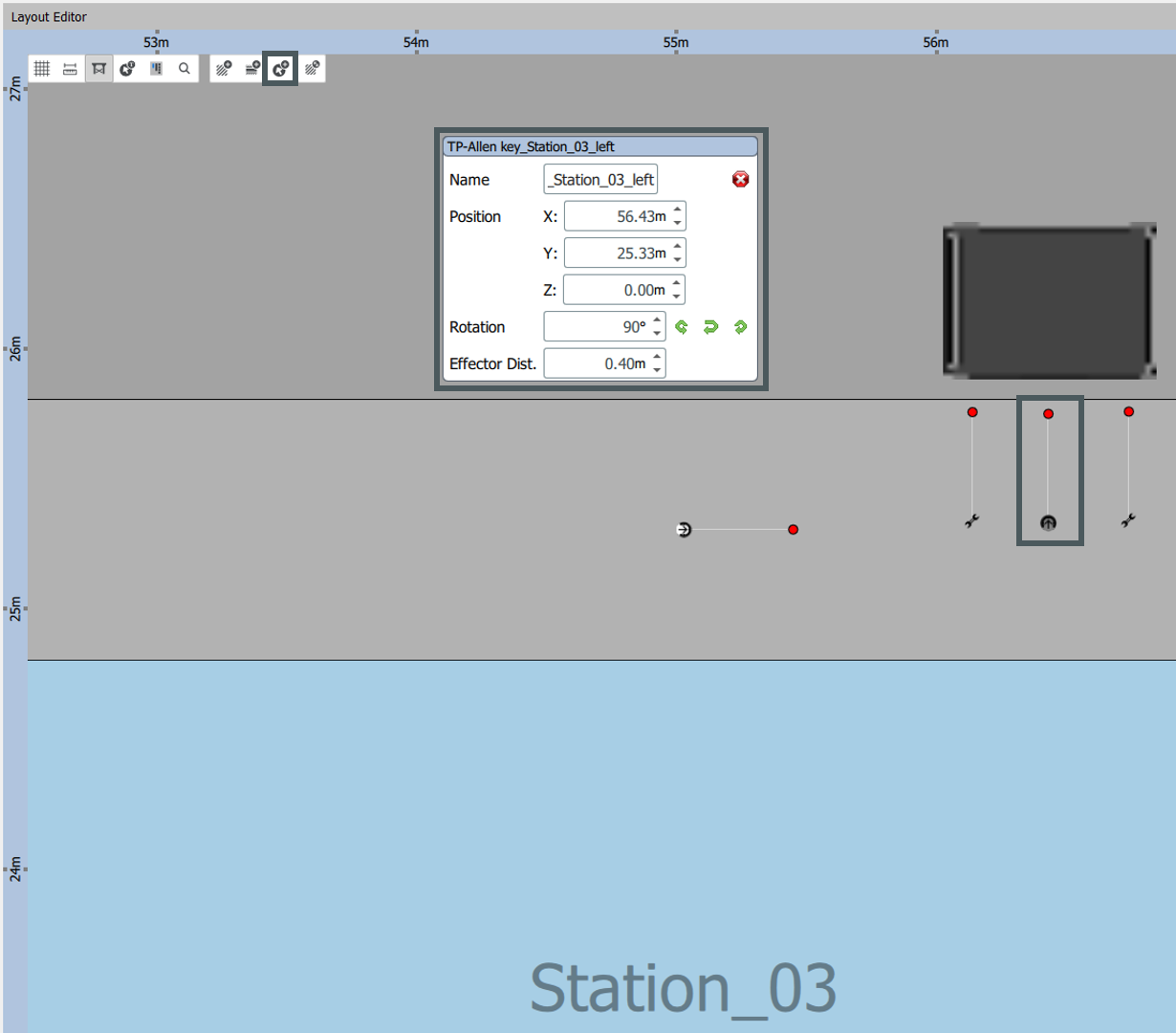Image resolution: width=1176 pixels, height=1033 pixels.
Task: Click the target point labels icon
Action: click(127, 69)
